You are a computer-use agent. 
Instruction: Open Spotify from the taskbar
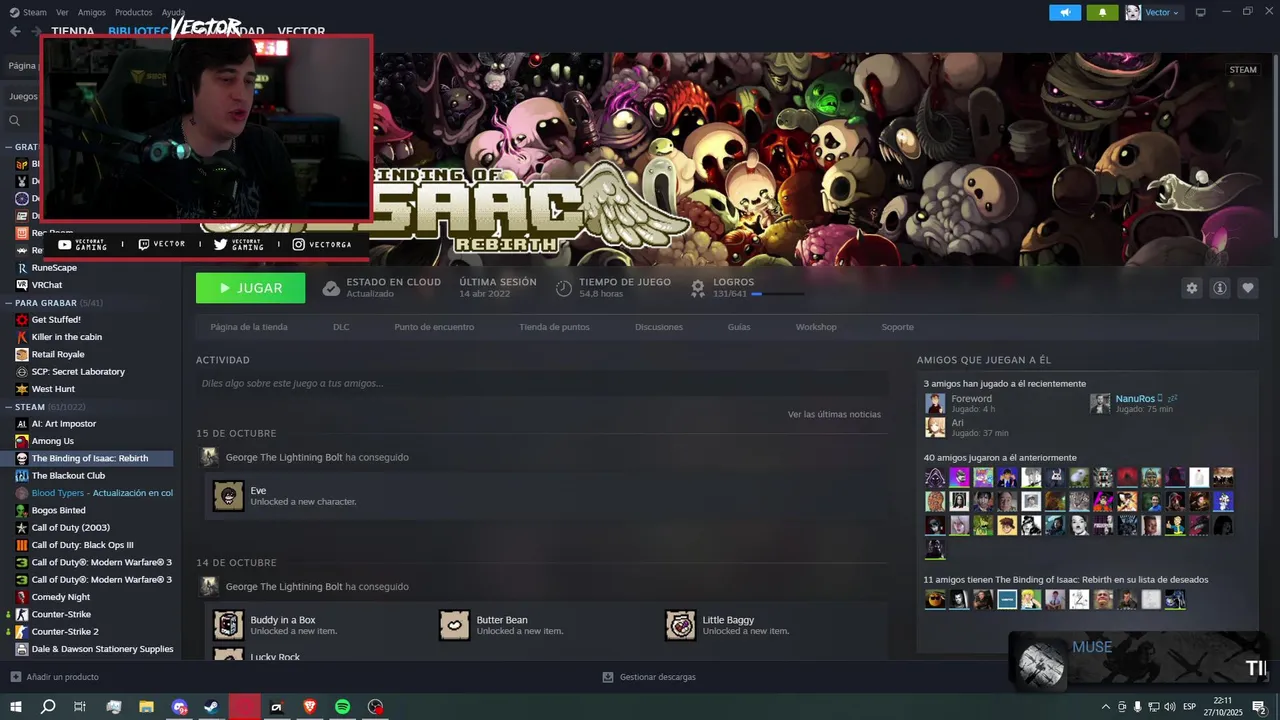pos(342,707)
